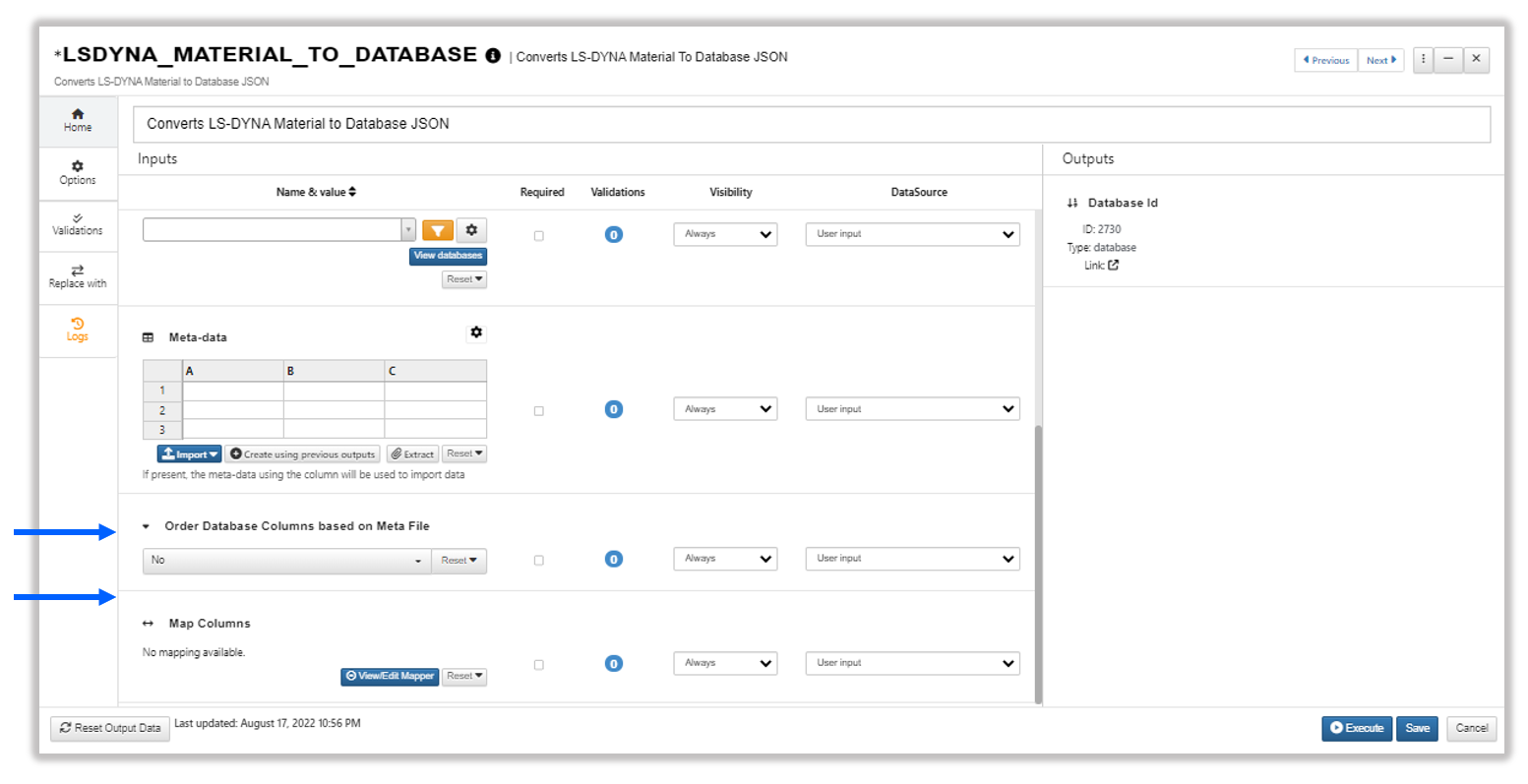Click the Meta-data table icon
Image resolution: width=1528 pixels, height=784 pixels.
[x=149, y=337]
